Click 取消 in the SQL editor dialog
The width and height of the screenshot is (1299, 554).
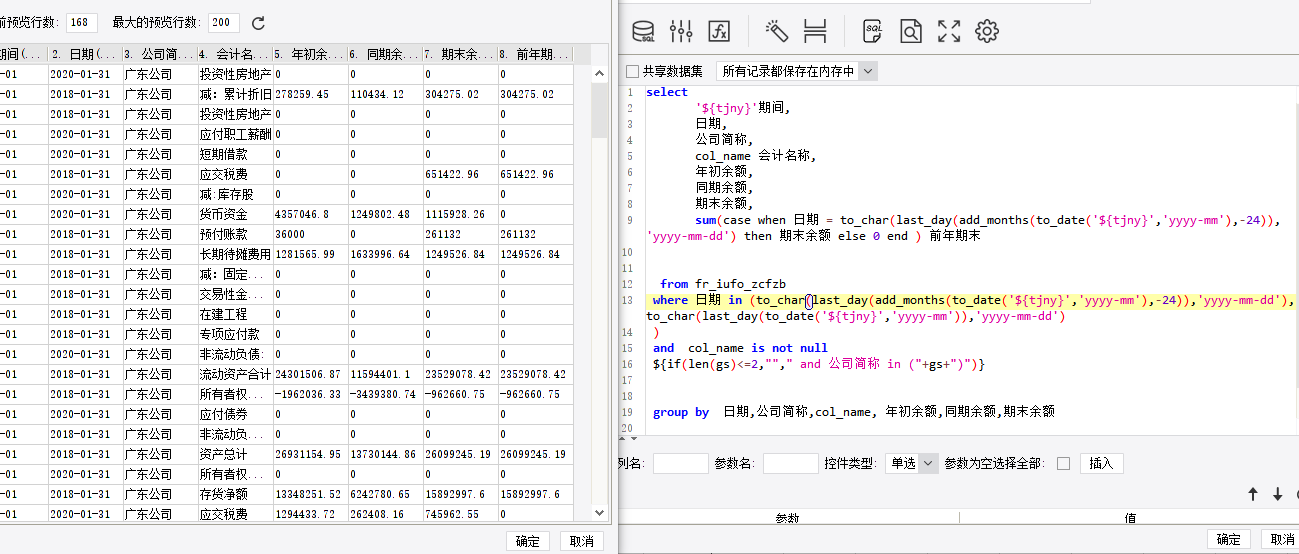[x=1281, y=540]
